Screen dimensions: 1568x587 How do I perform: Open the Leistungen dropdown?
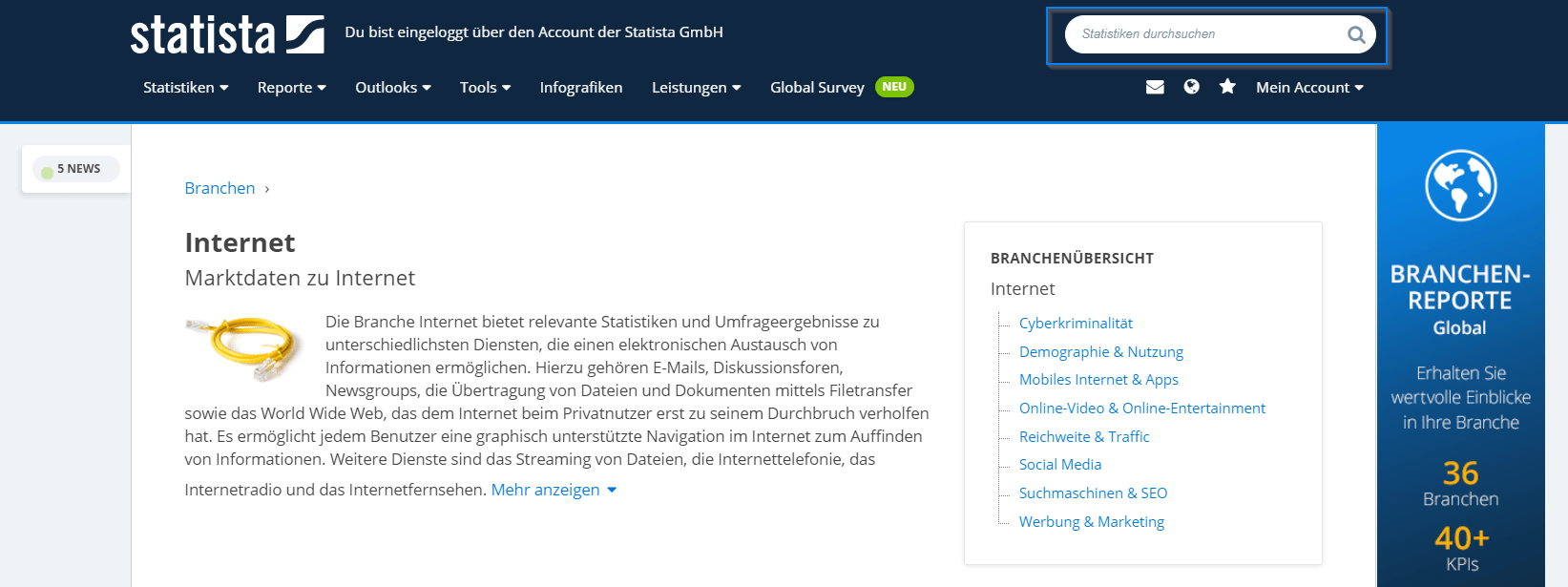697,87
